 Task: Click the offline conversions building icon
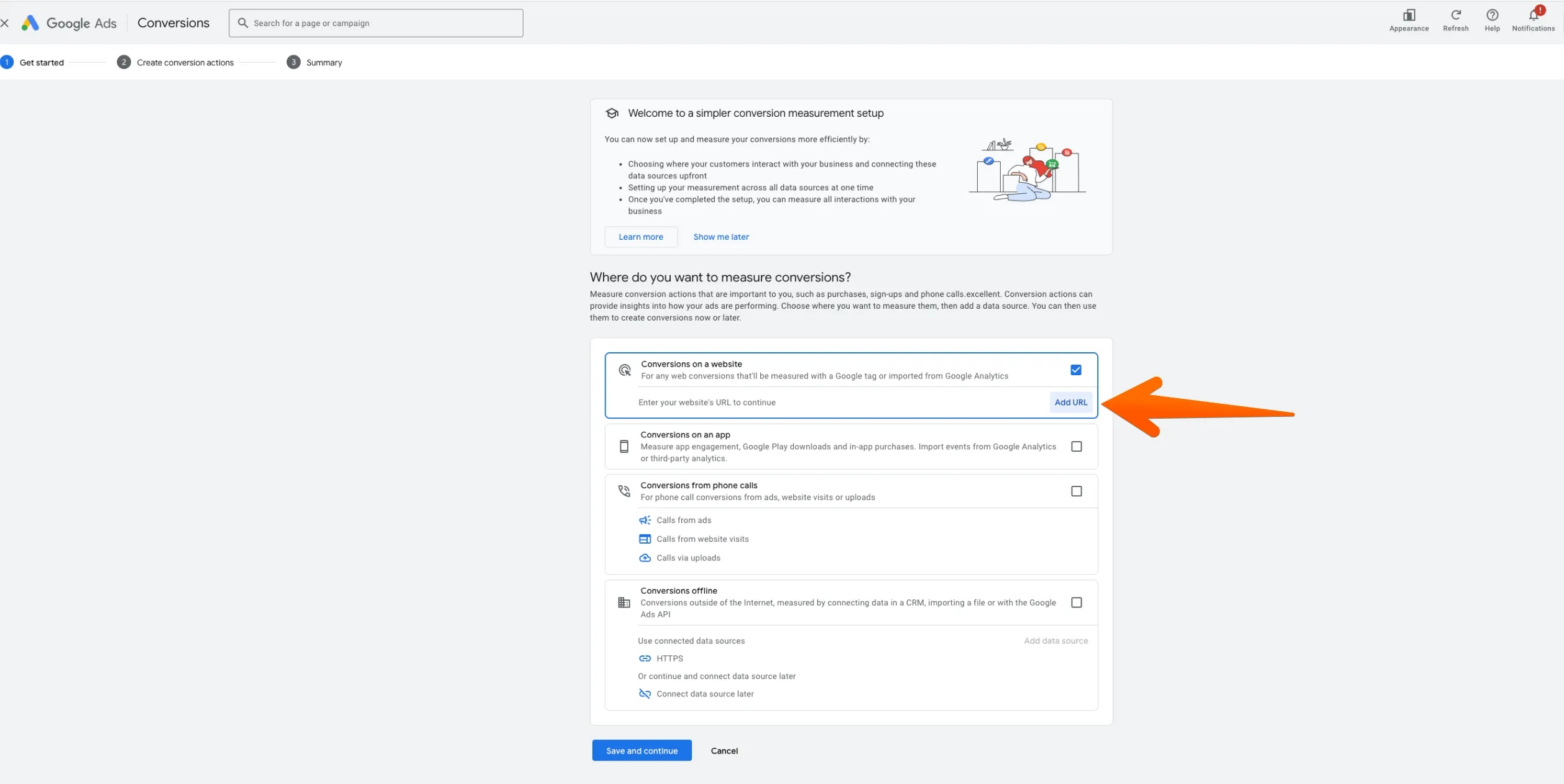tap(623, 603)
